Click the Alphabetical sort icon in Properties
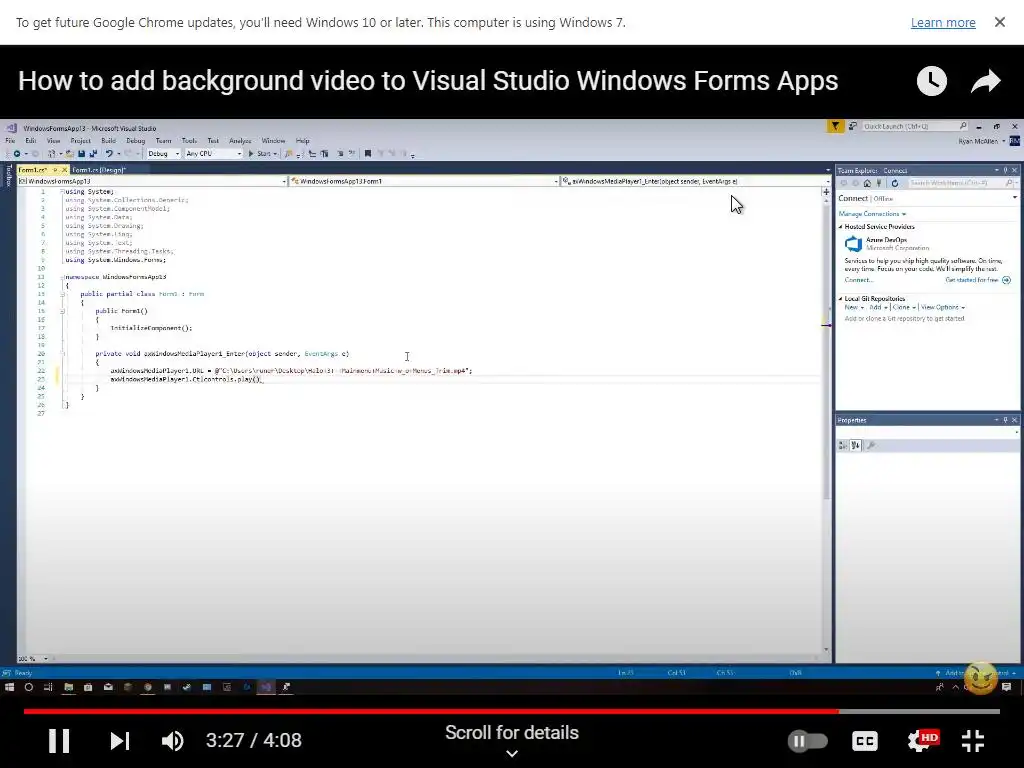 pos(856,445)
